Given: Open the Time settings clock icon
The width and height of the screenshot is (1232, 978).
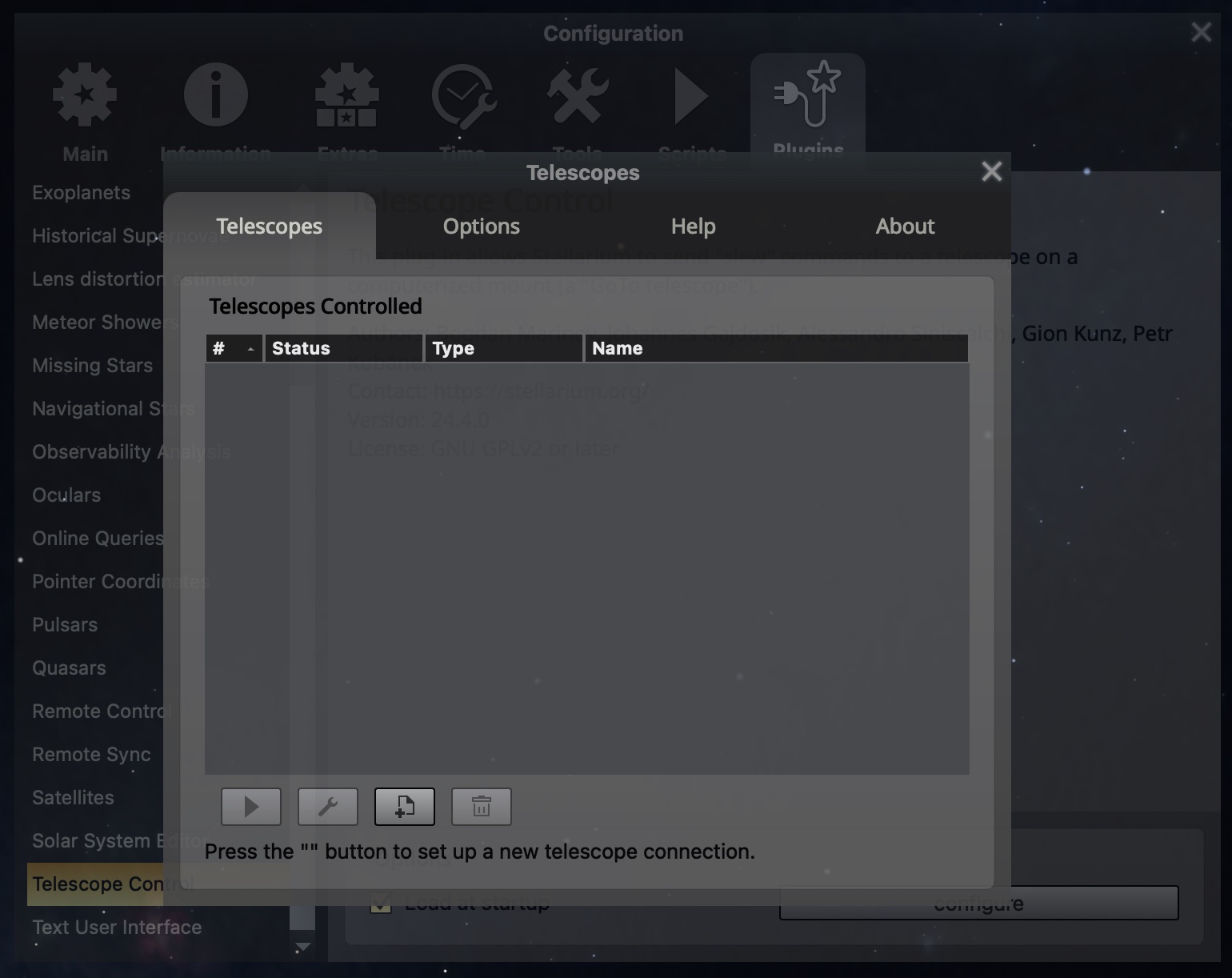Looking at the screenshot, I should 462,96.
